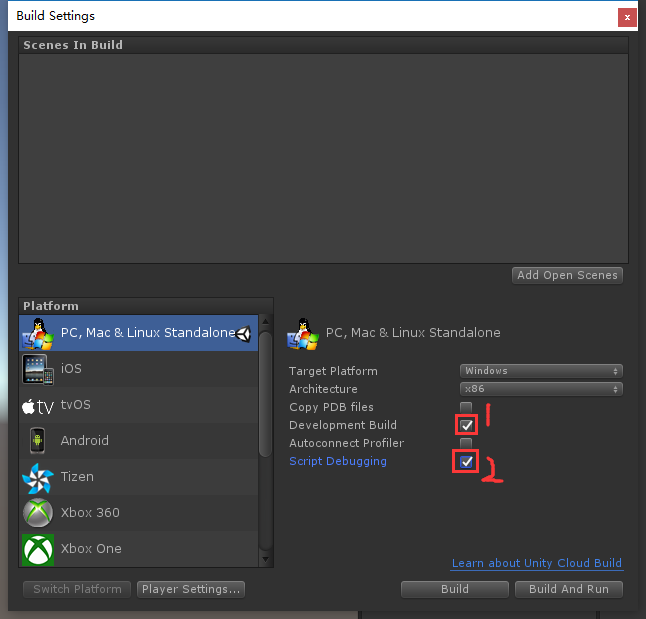The width and height of the screenshot is (646, 619).
Task: Enable the Copy PDB files checkbox
Action: point(466,407)
